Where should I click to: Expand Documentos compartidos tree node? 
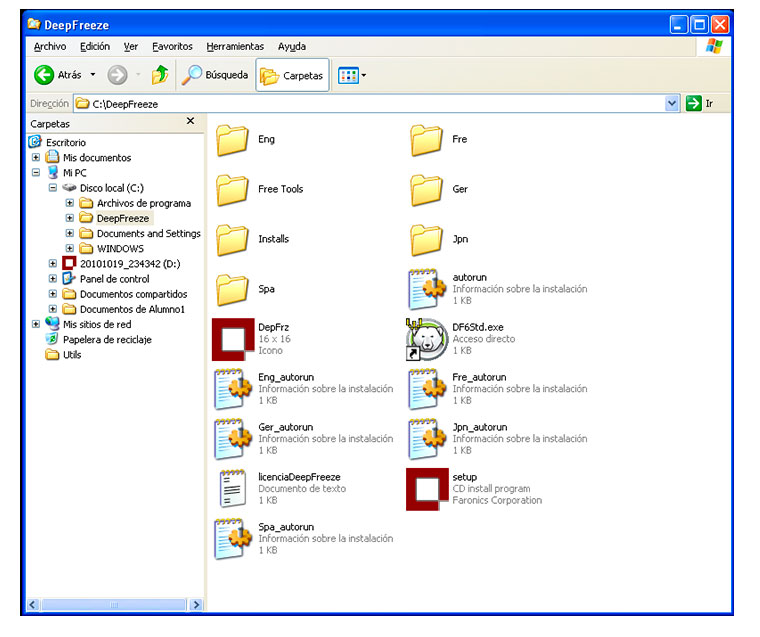(x=53, y=294)
